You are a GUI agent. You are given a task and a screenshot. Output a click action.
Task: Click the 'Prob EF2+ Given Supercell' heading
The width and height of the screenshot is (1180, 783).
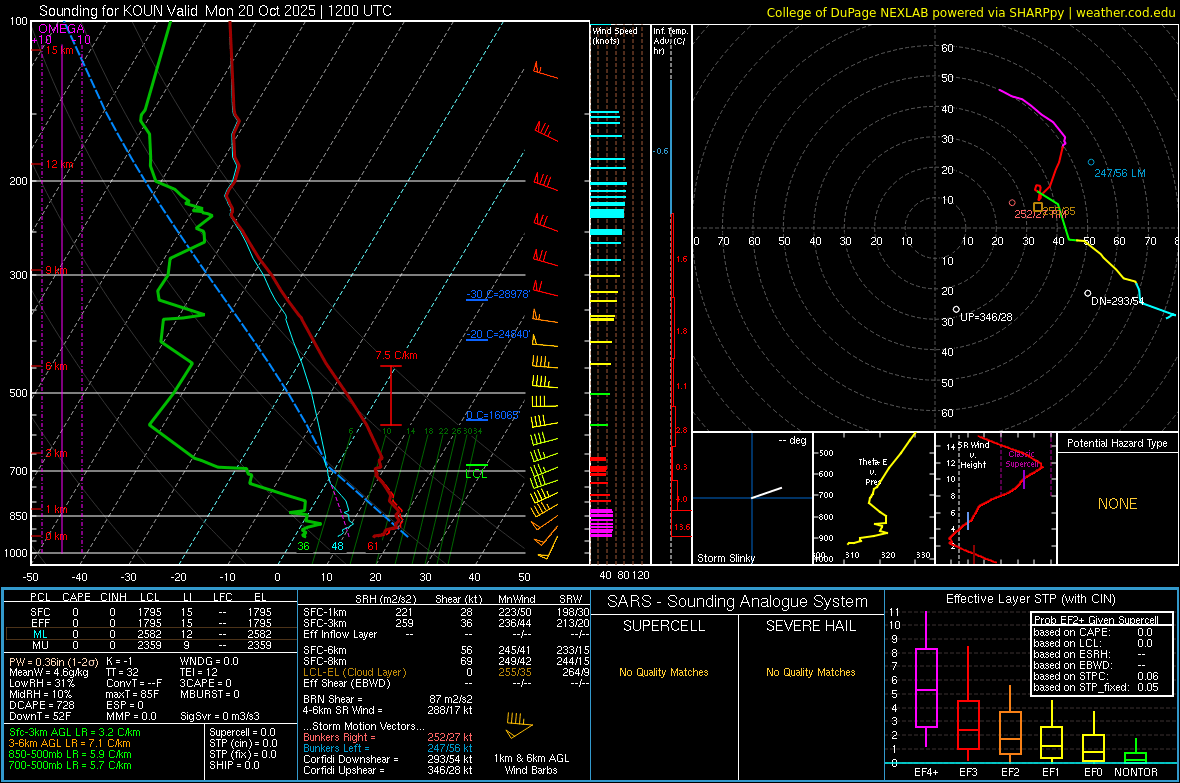point(1096,620)
